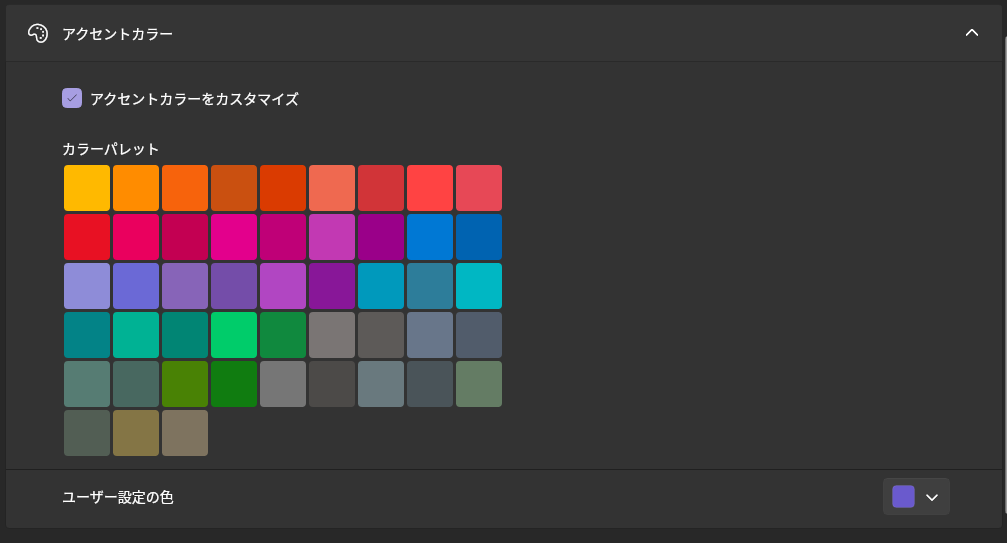The image size is (1007, 543).
Task: Pick the darkest navy blue swatch
Action: 479,237
